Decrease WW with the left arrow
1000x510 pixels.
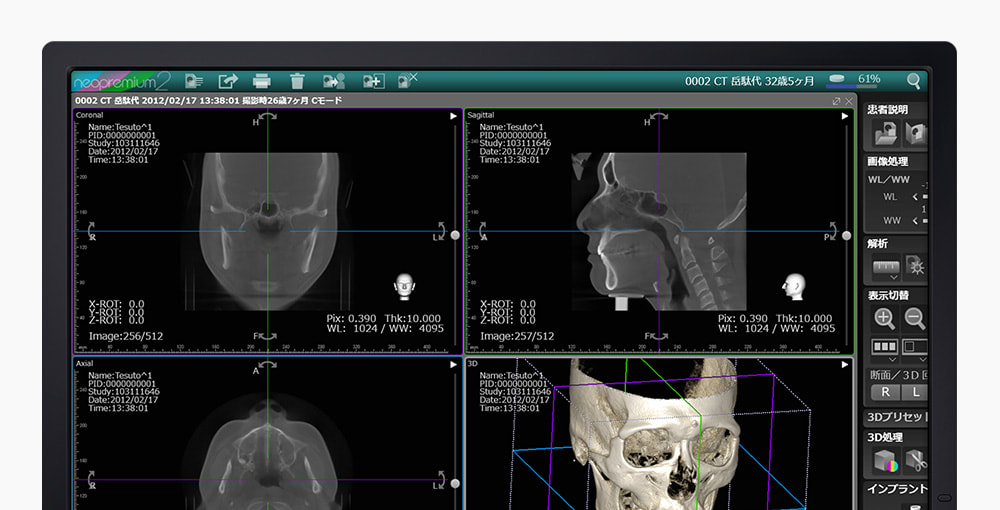click(x=916, y=221)
